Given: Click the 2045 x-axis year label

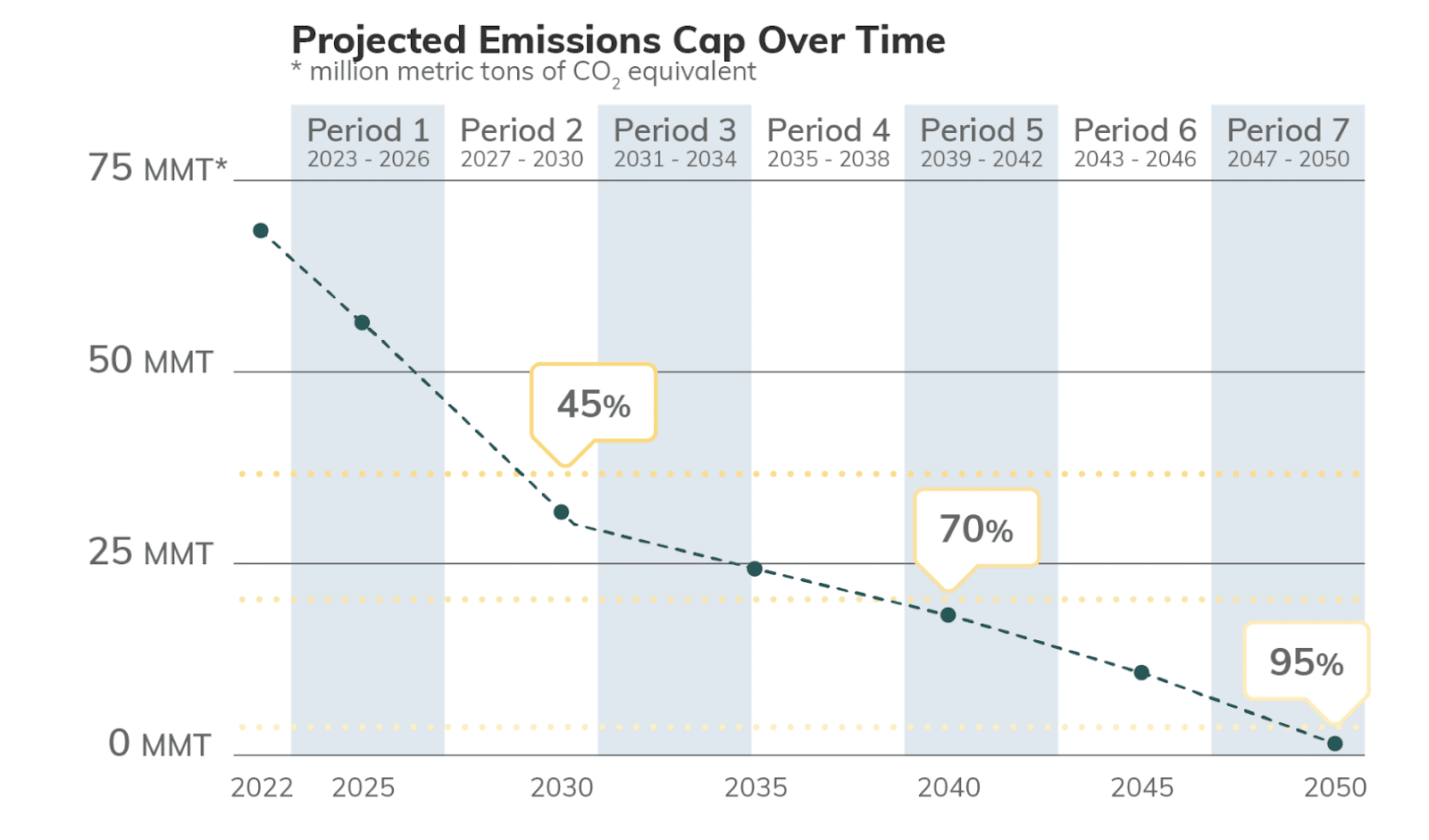Looking at the screenshot, I should pos(1141,787).
